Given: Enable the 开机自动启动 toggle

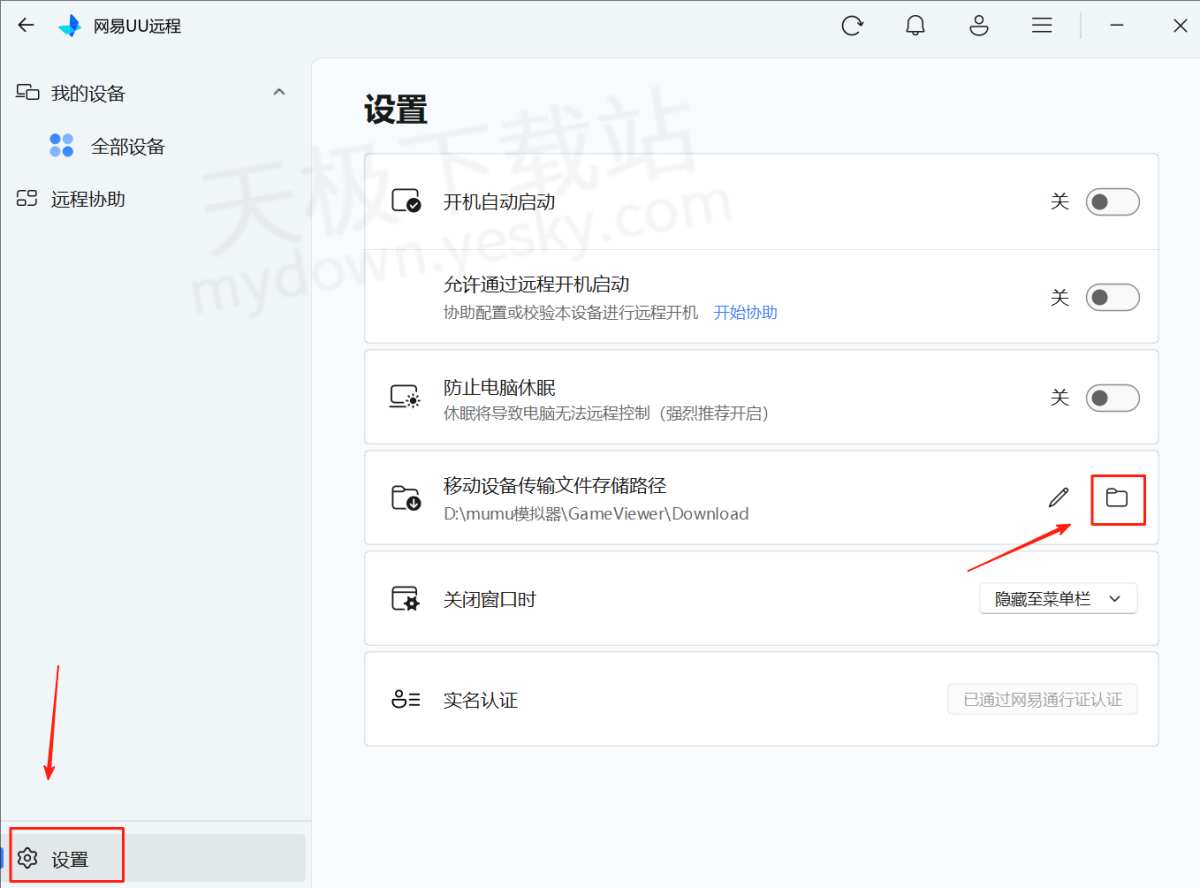Looking at the screenshot, I should pyautogui.click(x=1112, y=201).
